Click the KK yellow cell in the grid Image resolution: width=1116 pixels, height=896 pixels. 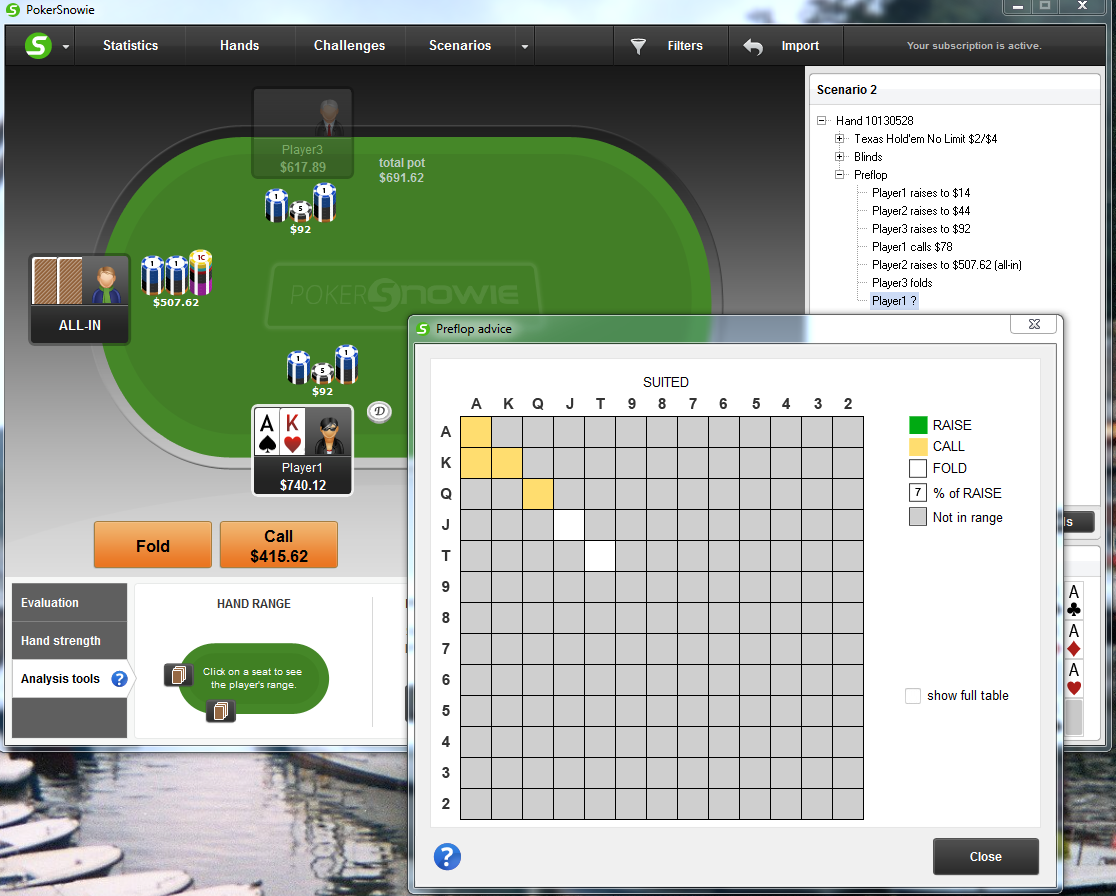click(x=507, y=463)
